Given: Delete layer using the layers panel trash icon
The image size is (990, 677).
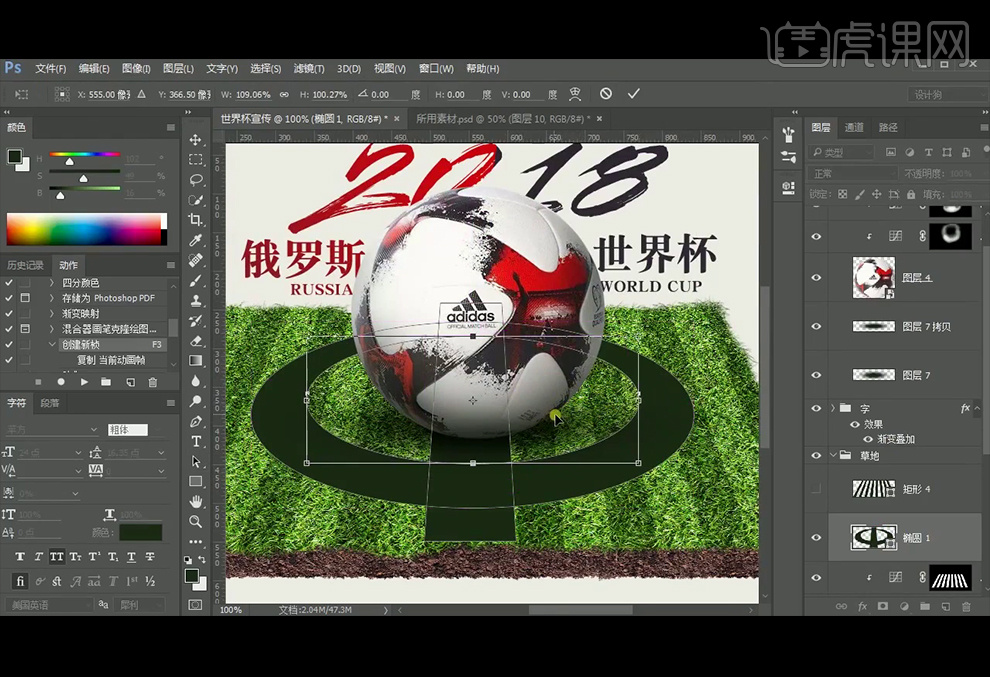Looking at the screenshot, I should 966,607.
